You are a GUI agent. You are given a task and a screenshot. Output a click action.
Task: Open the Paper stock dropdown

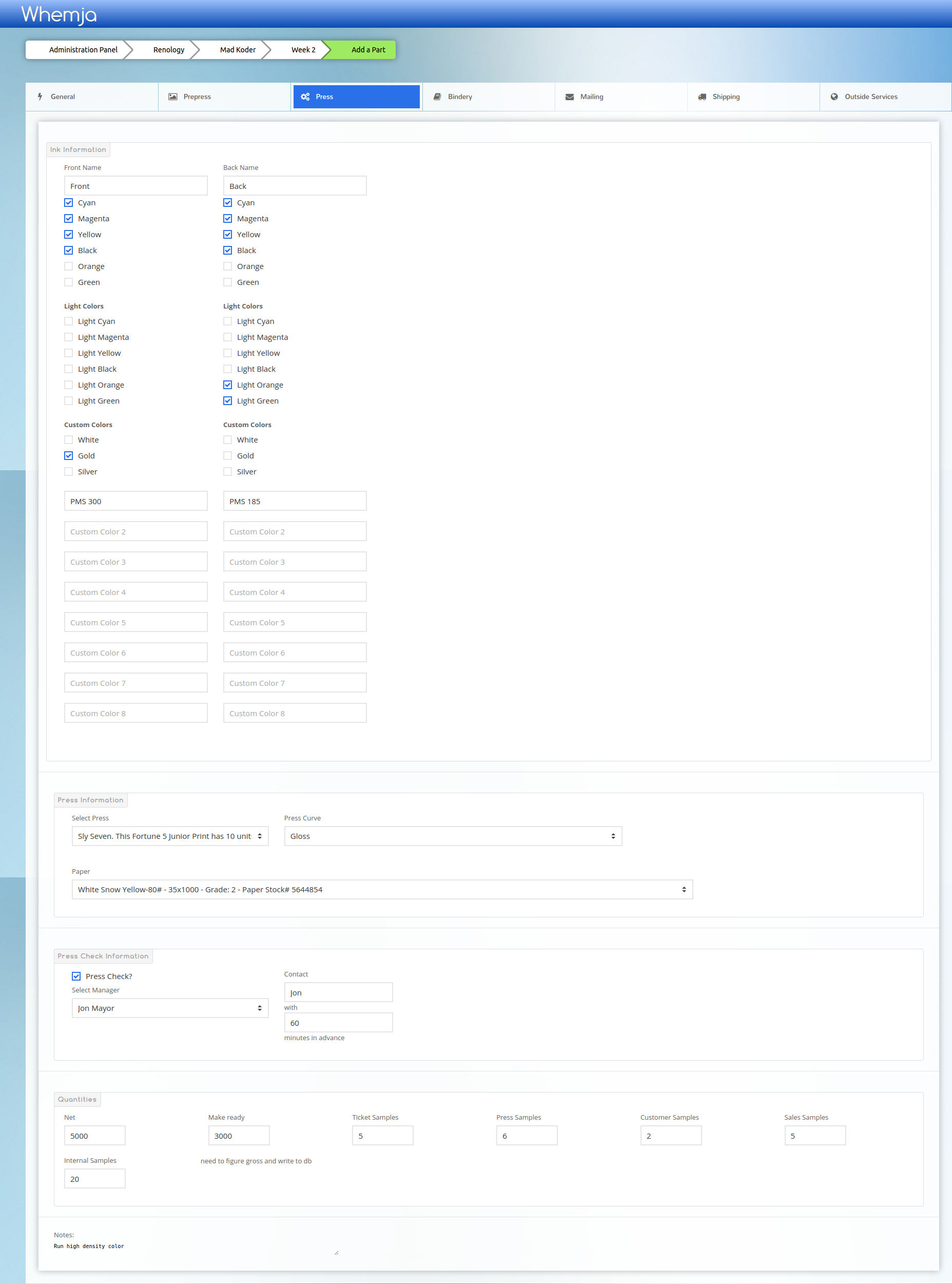point(381,889)
